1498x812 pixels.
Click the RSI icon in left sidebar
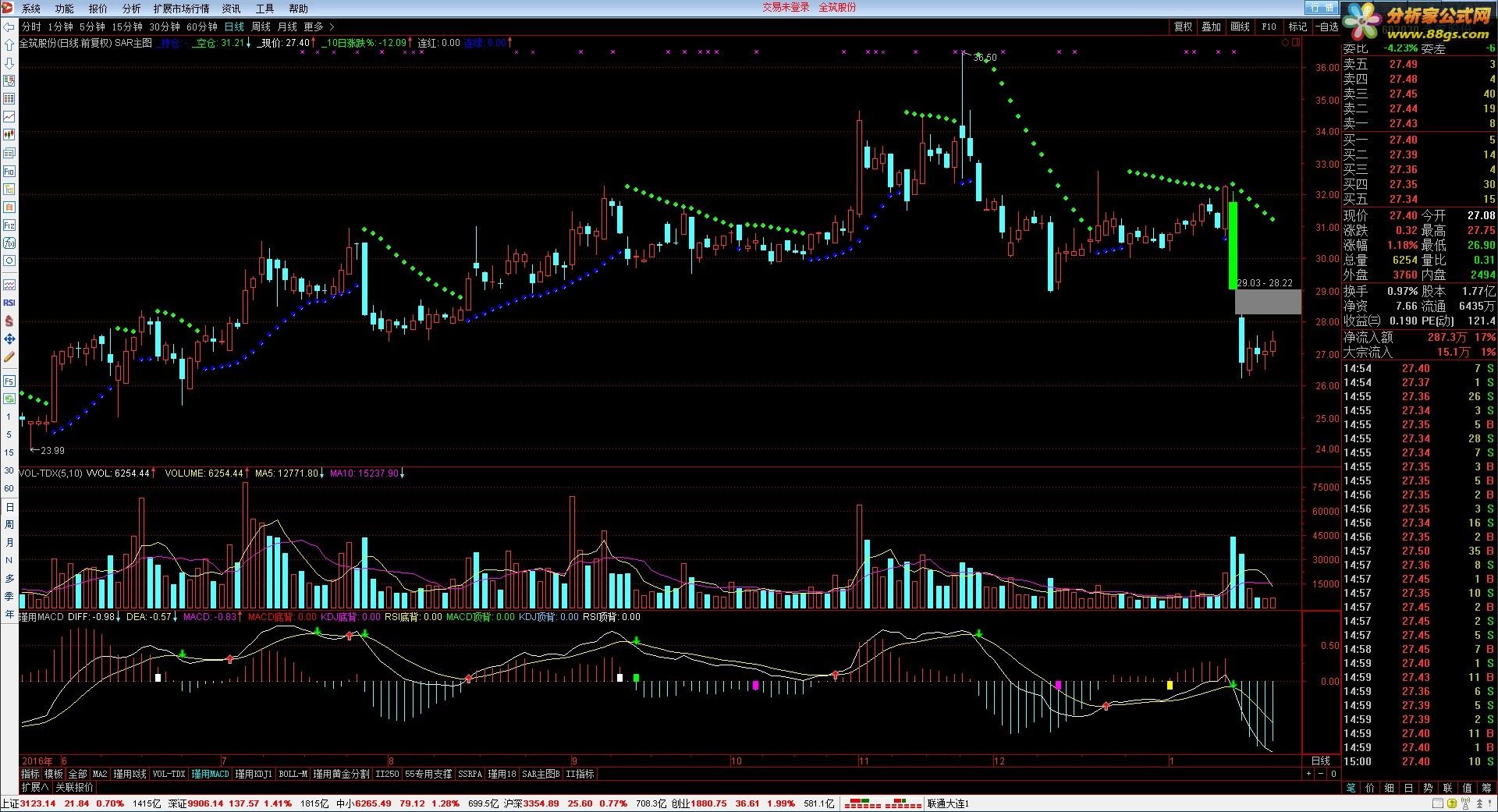click(x=9, y=303)
